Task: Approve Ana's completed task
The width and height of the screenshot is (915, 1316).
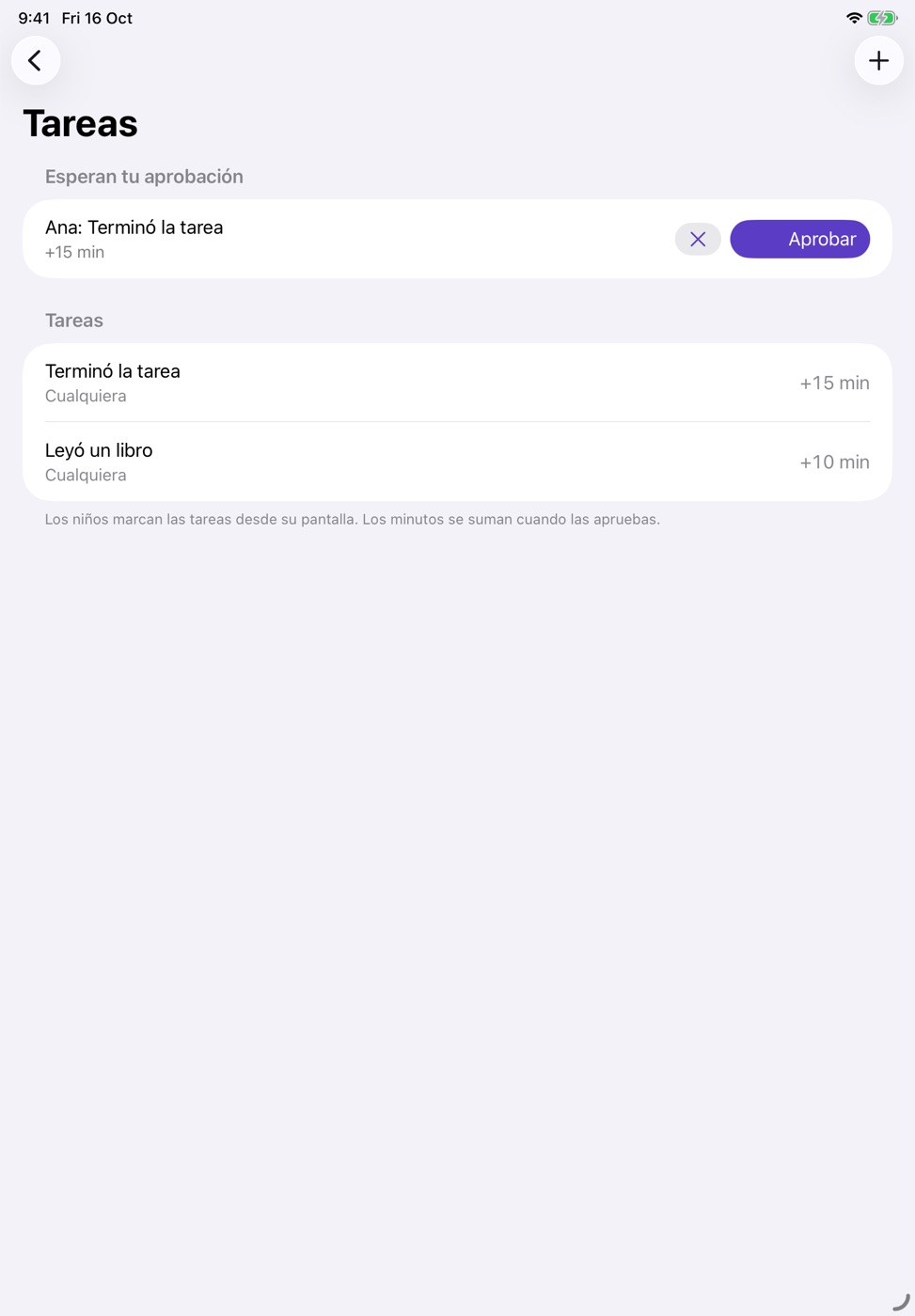Action: [799, 240]
